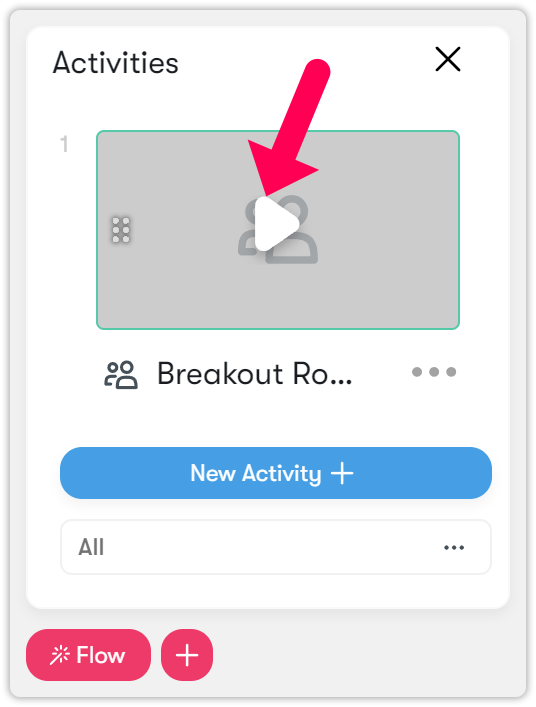Image resolution: width=536 pixels, height=707 pixels.
Task: Close the Activities panel with the X
Action: (448, 59)
